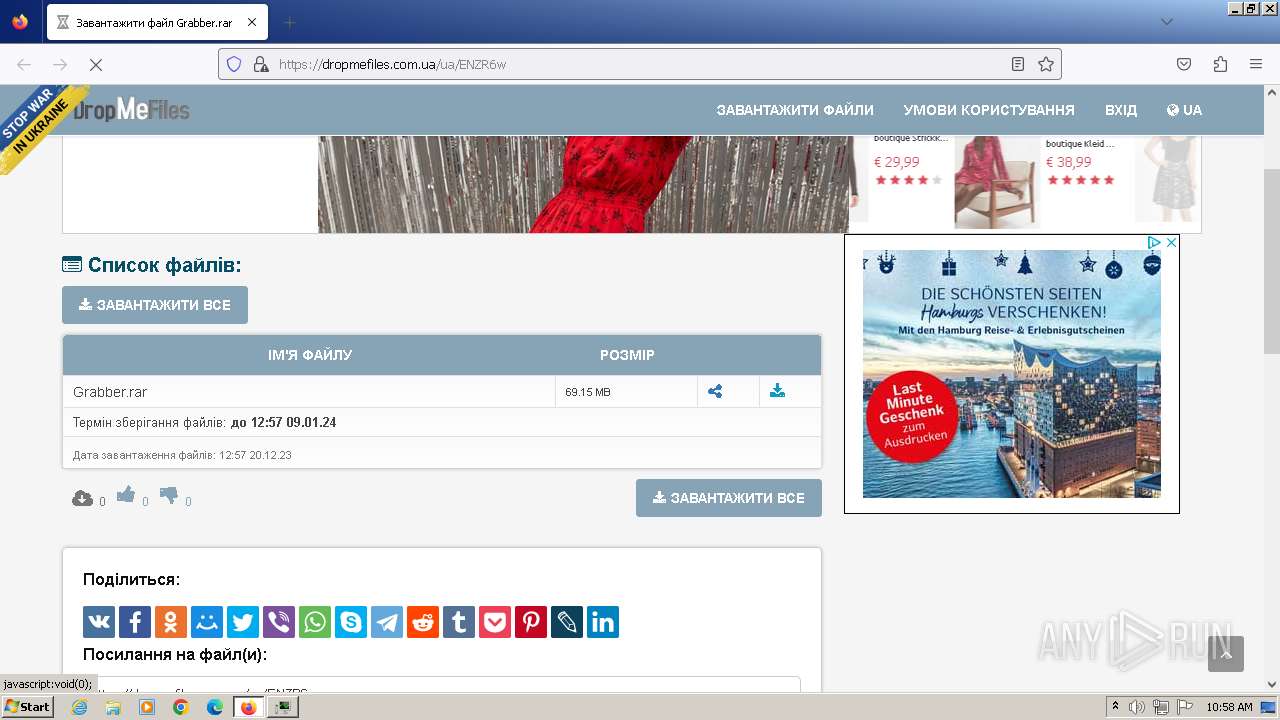Share the file on Pinterest

531,622
